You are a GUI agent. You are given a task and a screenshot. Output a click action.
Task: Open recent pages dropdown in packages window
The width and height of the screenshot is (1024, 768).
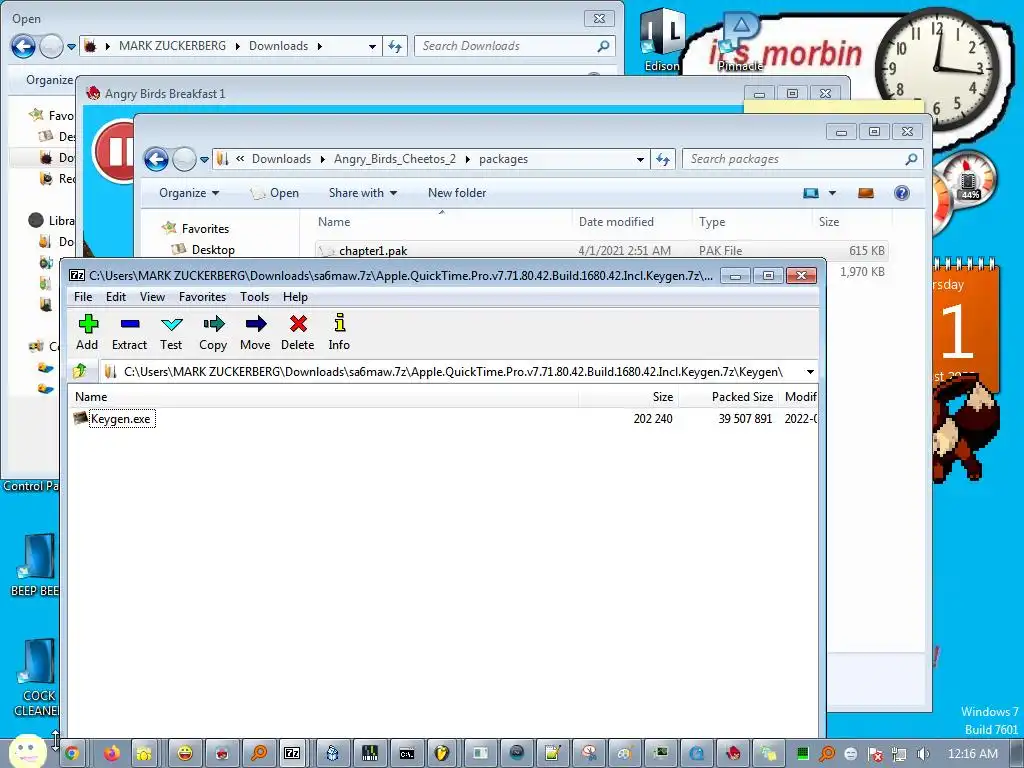[x=204, y=159]
